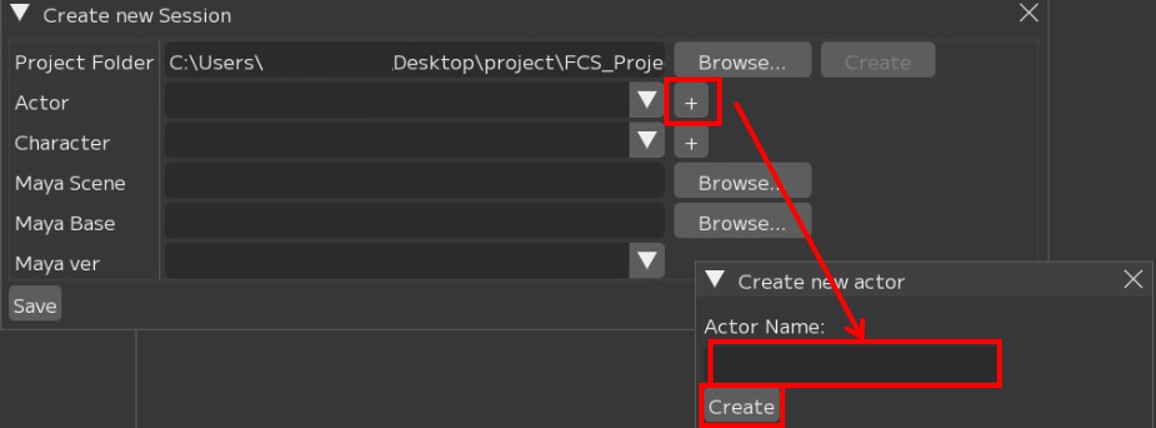This screenshot has height=428, width=1156.
Task: Open the Character dropdown arrow
Action: click(647, 142)
